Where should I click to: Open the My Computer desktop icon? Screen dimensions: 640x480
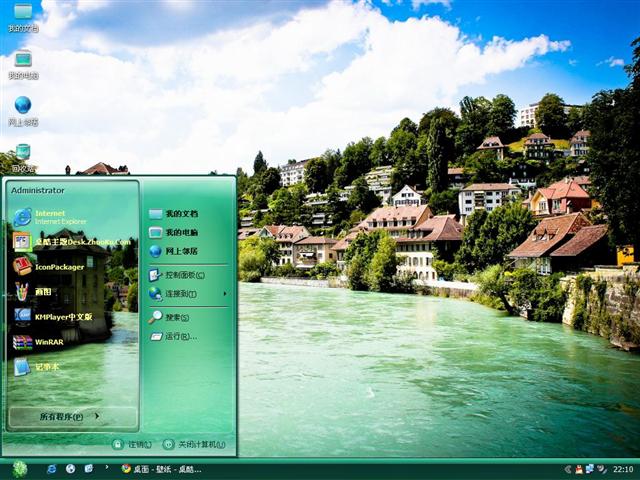coord(23,64)
